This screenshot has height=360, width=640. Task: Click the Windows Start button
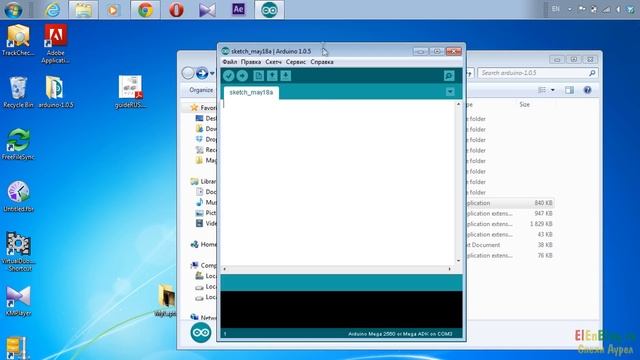point(13,10)
